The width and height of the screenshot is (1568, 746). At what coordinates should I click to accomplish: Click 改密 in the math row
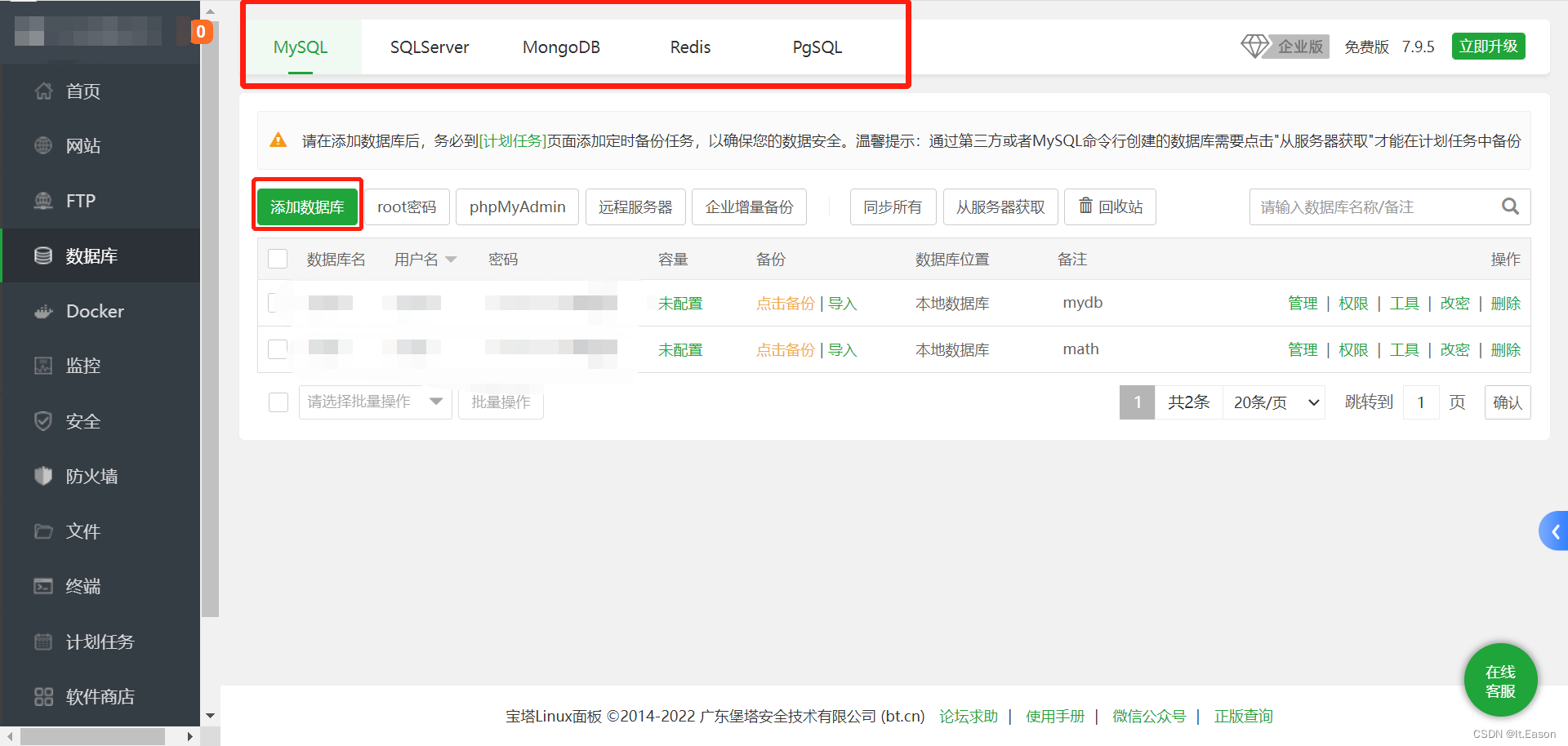[x=1454, y=350]
